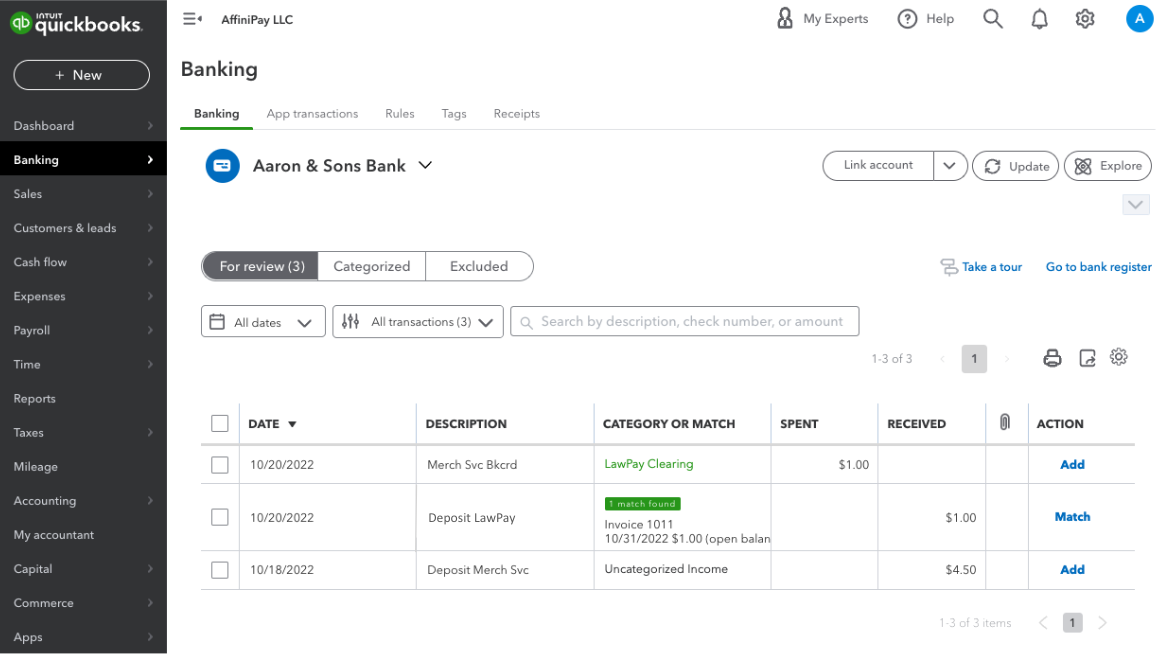Viewport: 1170px width, 654px height.
Task: Open the search magnifier icon in header
Action: (x=992, y=19)
